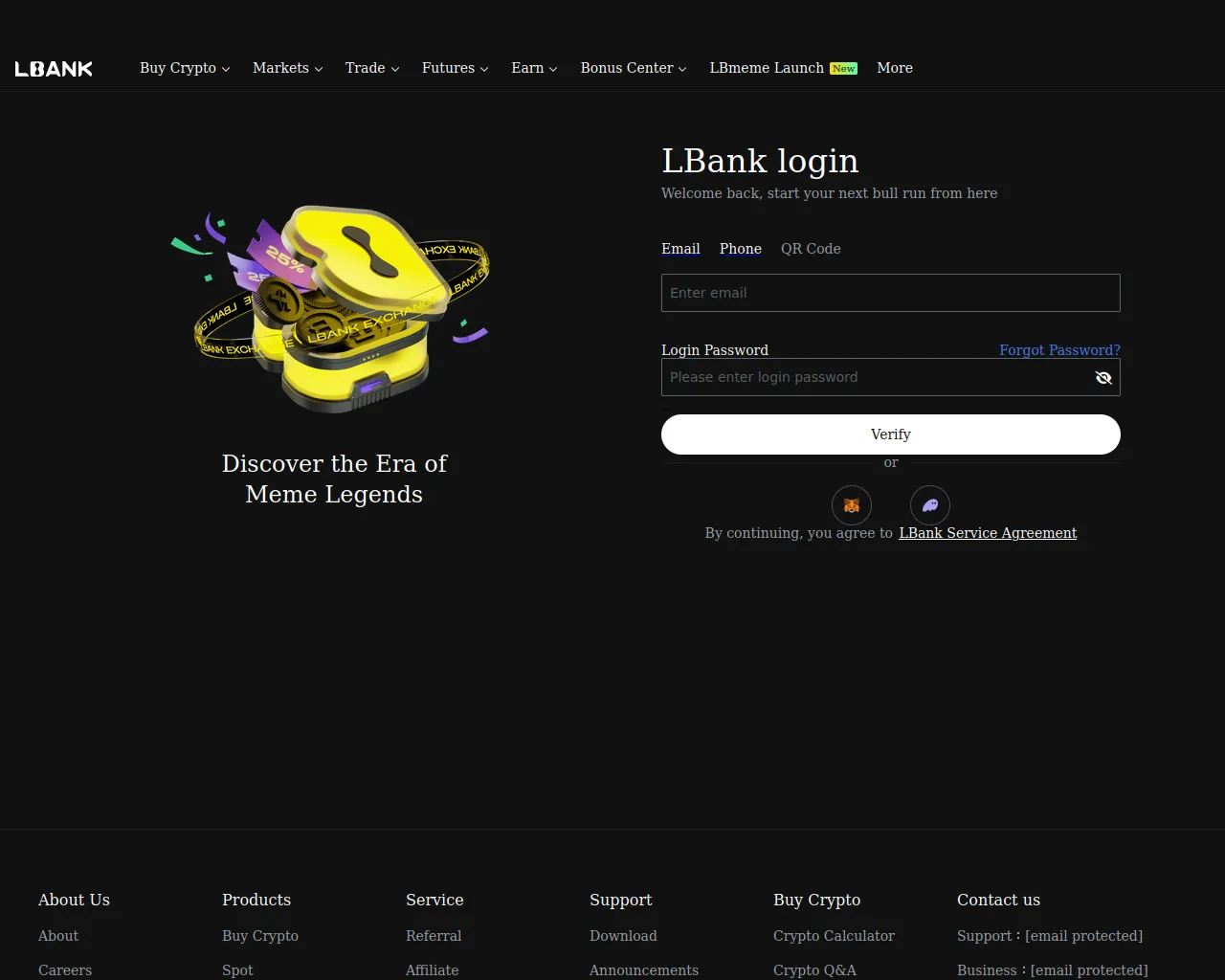Viewport: 1225px width, 980px height.
Task: Switch to the Phone login tab
Action: coord(741,249)
